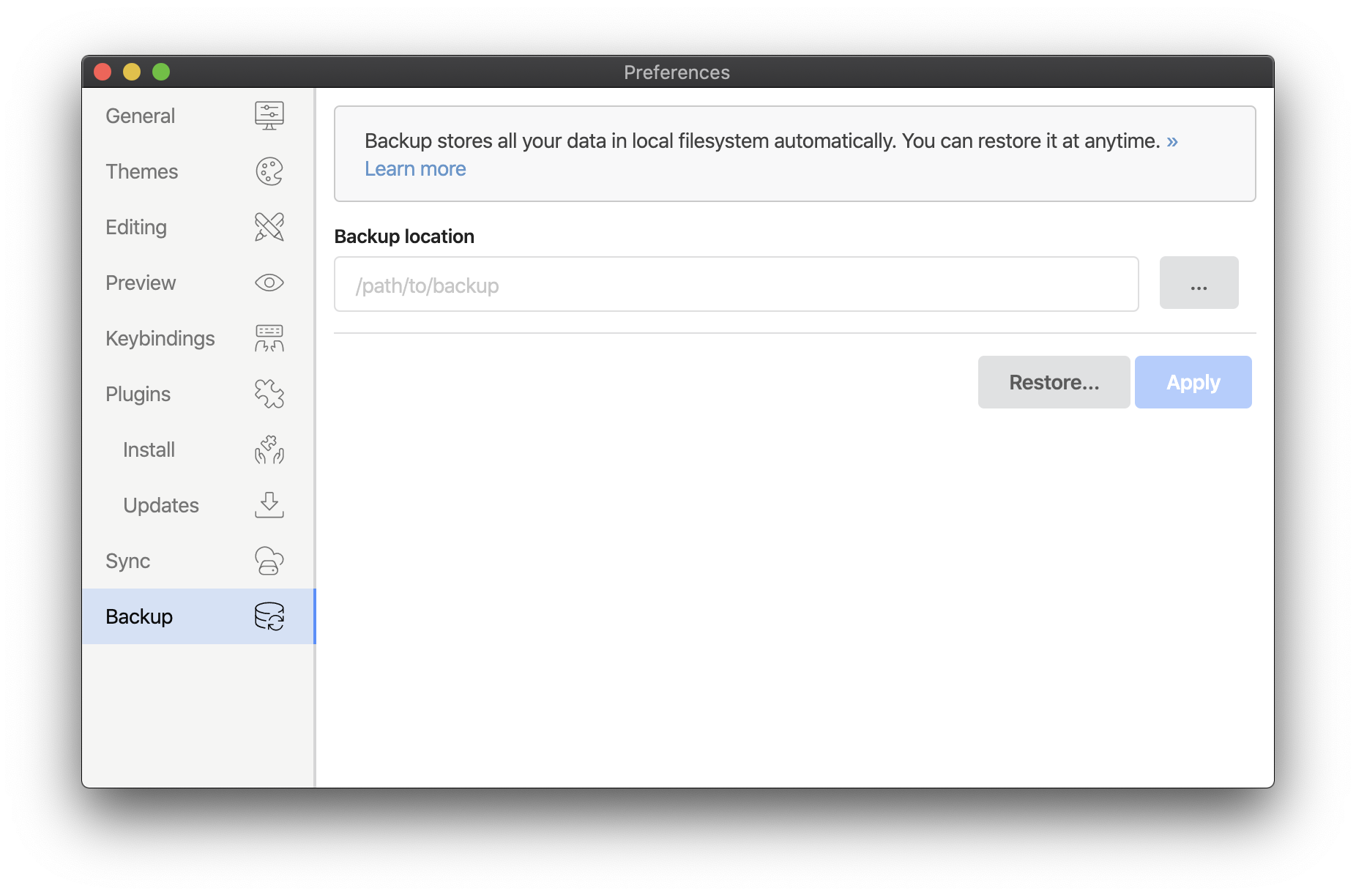Click the Install plugin hands icon
1356x896 pixels.
point(269,449)
